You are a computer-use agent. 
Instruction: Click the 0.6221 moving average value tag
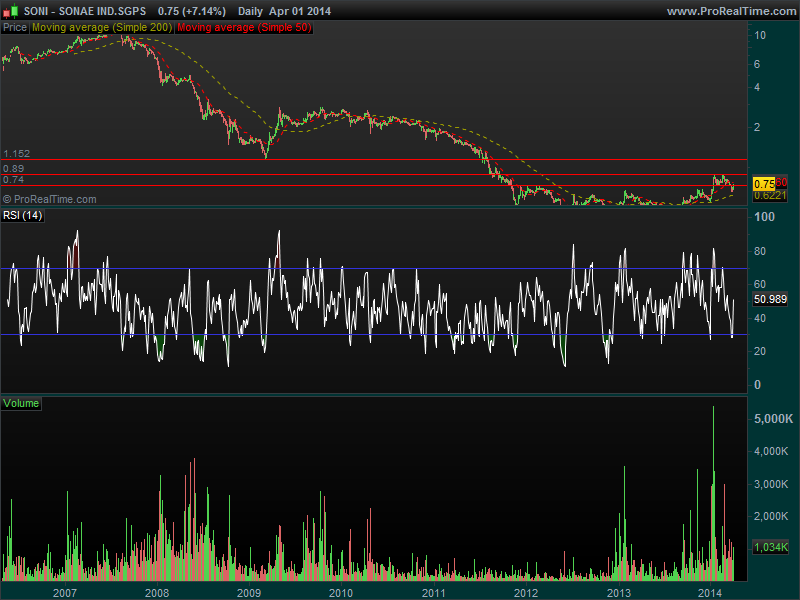click(x=770, y=195)
